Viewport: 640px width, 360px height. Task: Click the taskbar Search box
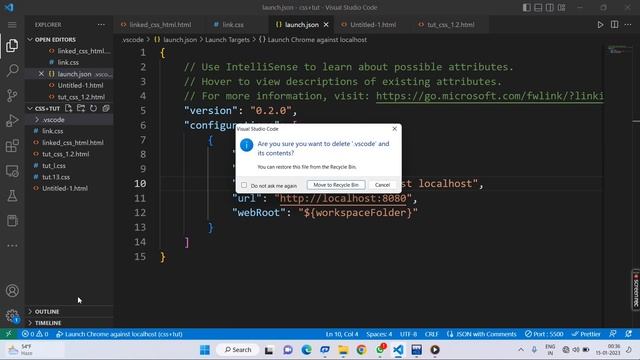click(238, 350)
